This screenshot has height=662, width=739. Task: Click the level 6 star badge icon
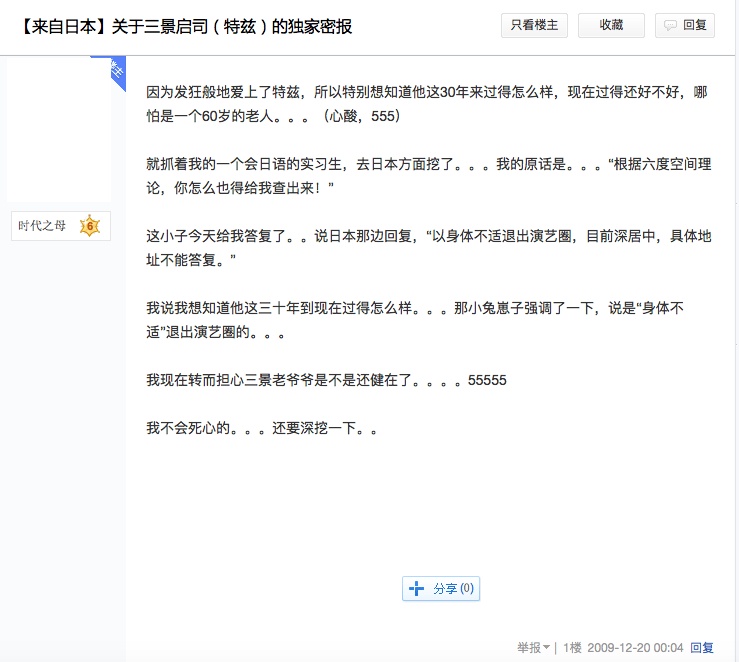click(x=90, y=226)
